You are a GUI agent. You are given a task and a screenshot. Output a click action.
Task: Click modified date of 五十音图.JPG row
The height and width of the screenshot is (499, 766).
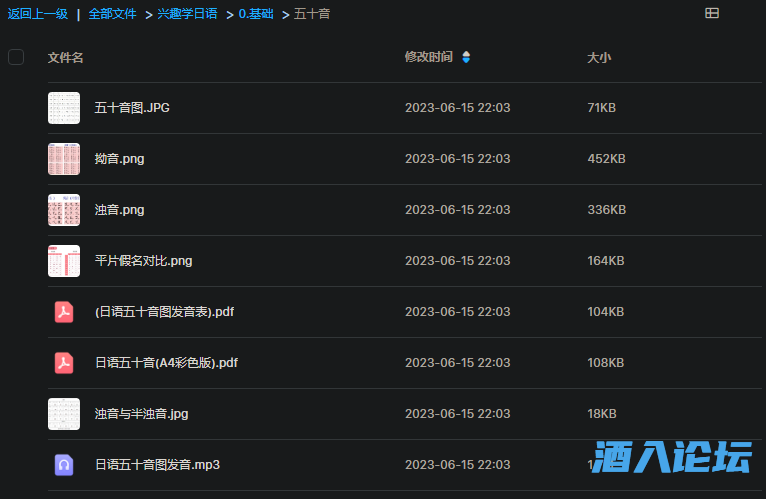coord(458,108)
